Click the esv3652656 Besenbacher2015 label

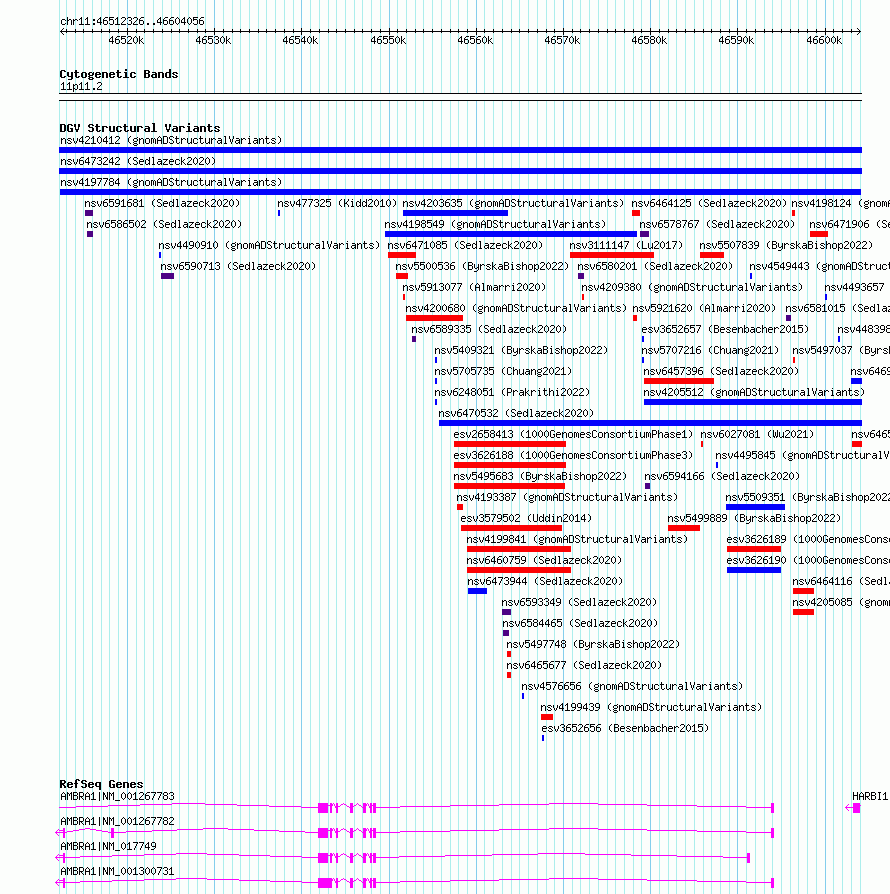point(625,729)
